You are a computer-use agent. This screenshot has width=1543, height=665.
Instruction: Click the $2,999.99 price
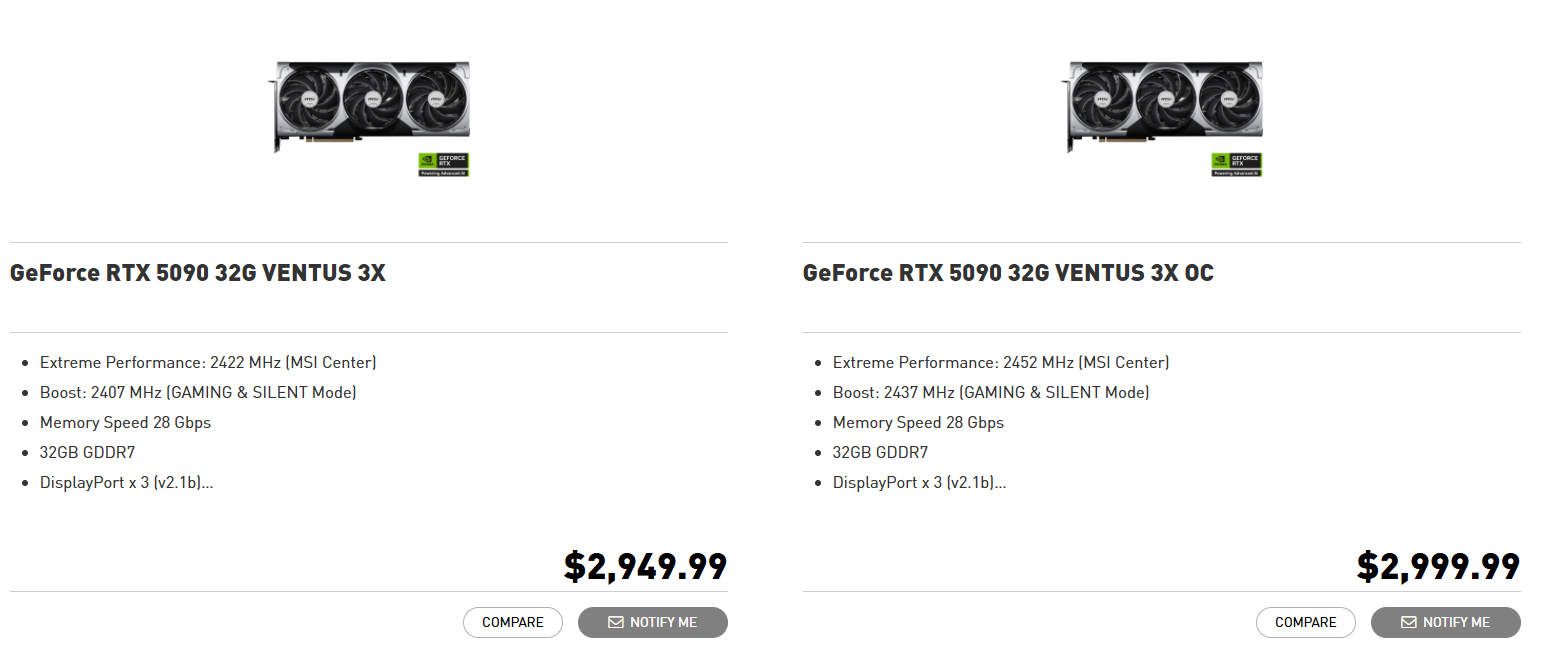(x=1439, y=566)
